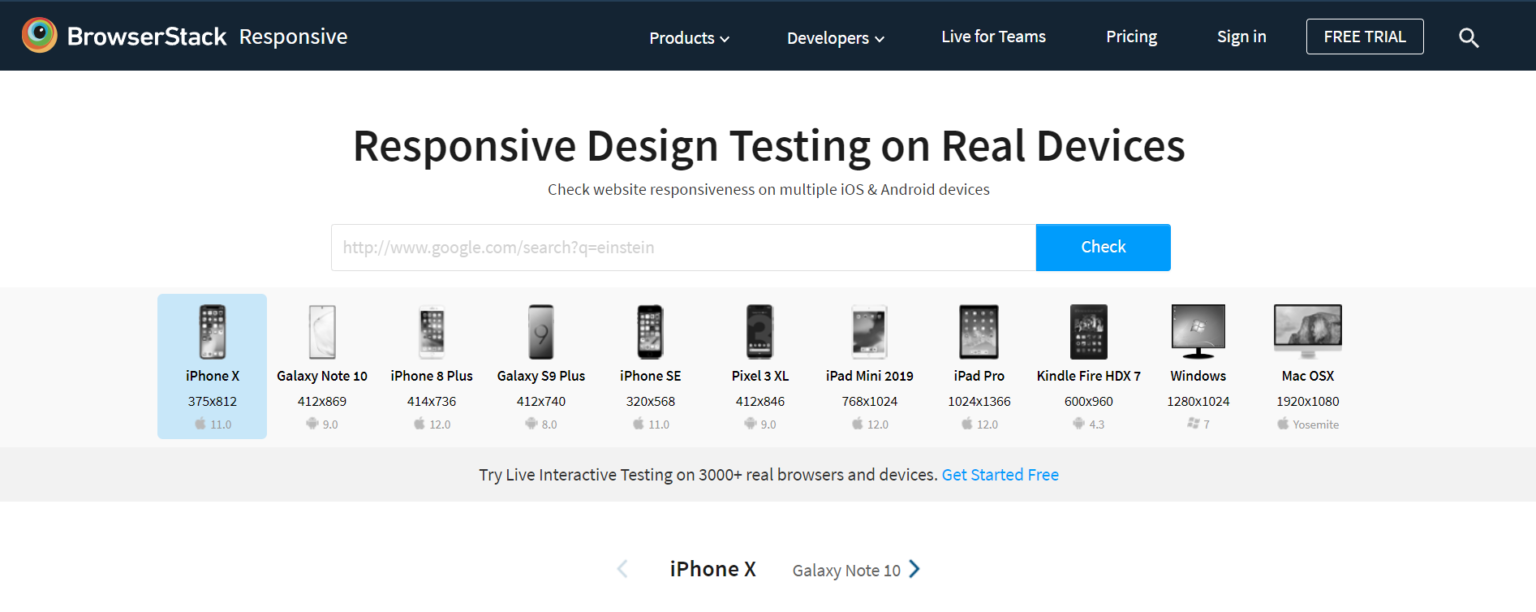Click the BrowserStack logo icon
The width and height of the screenshot is (1536, 612).
pos(40,36)
